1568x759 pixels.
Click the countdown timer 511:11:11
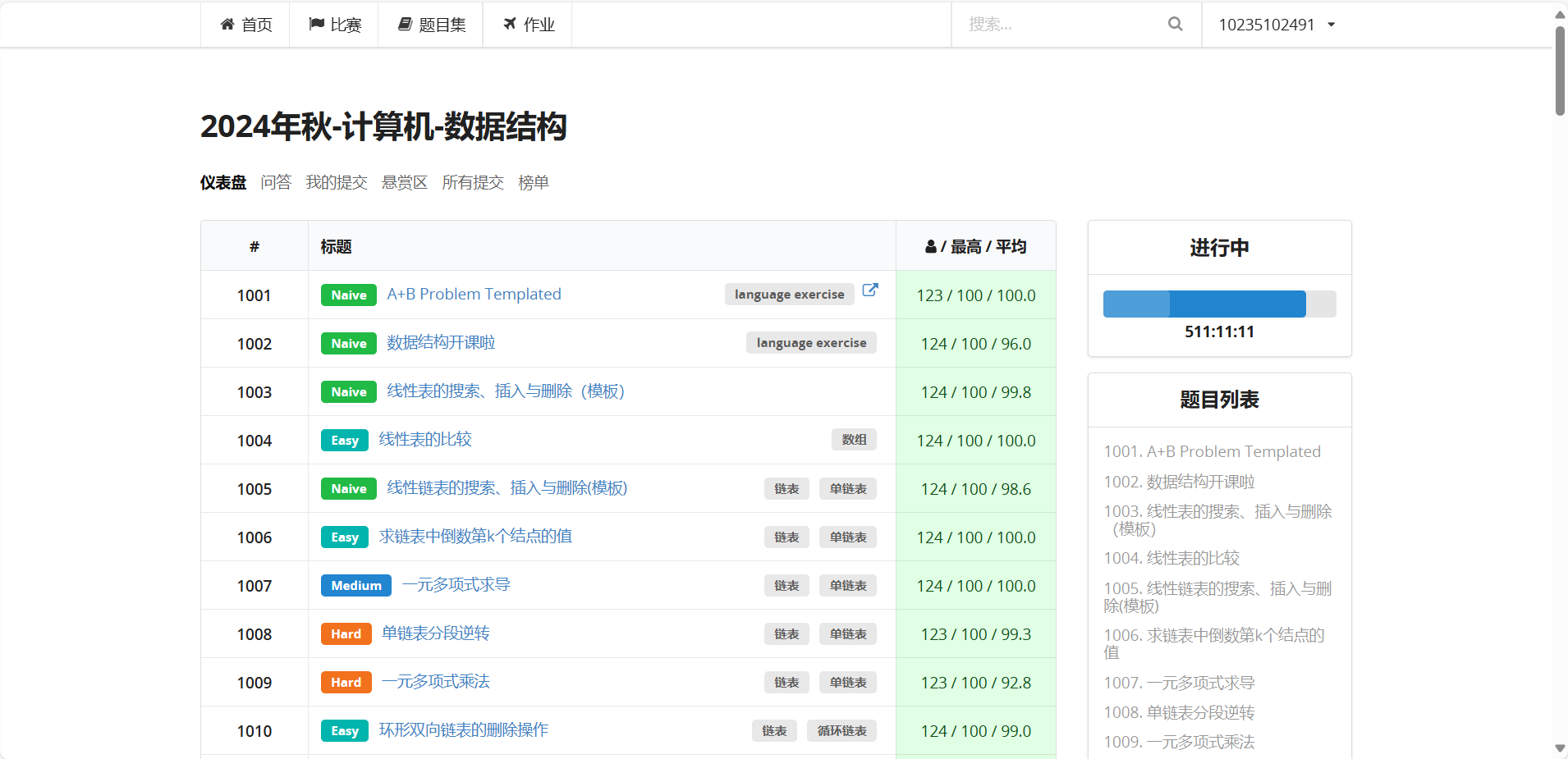pos(1219,331)
